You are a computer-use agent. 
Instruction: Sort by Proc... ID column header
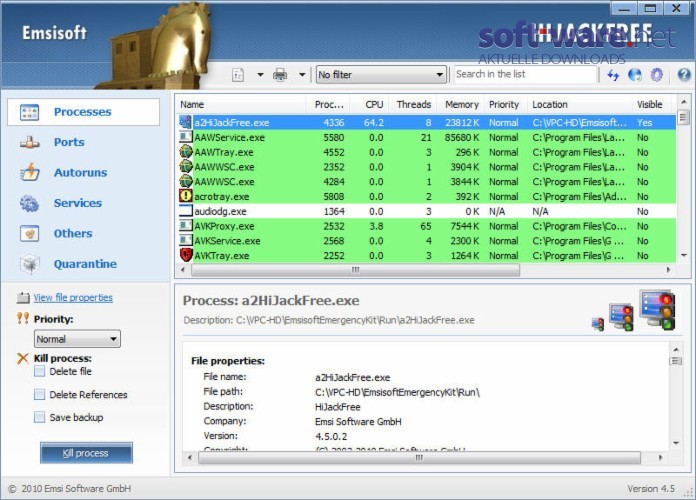(328, 105)
